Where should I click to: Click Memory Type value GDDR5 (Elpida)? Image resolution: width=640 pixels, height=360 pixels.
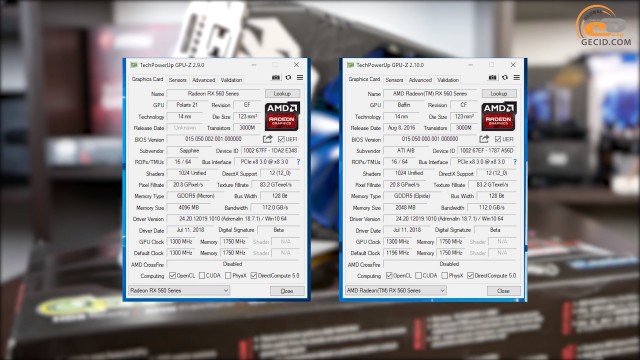tap(412, 196)
